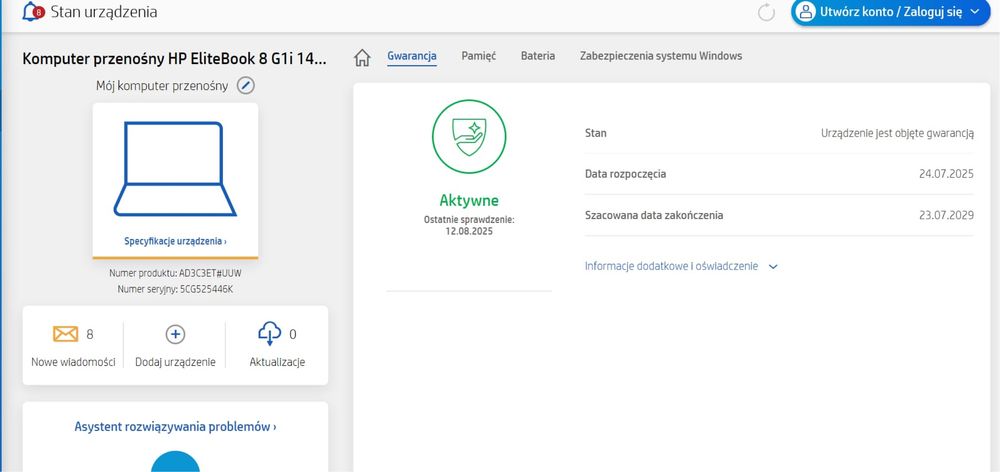Image resolution: width=1000 pixels, height=472 pixels.
Task: Click the updates count 0
Action: click(x=293, y=334)
